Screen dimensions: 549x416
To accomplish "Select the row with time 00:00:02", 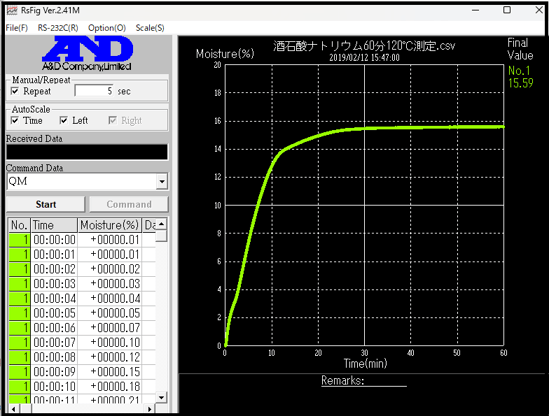I will point(82,269).
